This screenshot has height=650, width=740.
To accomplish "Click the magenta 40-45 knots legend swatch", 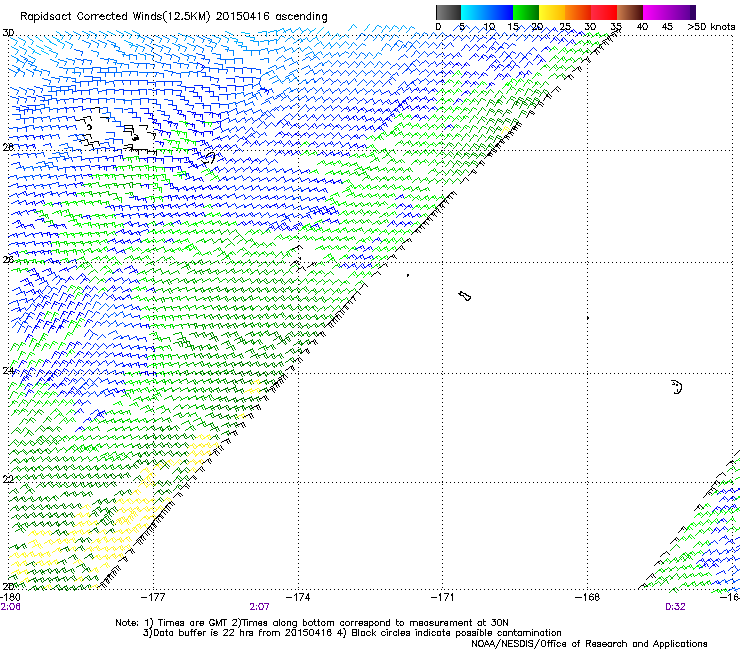I will pos(656,12).
